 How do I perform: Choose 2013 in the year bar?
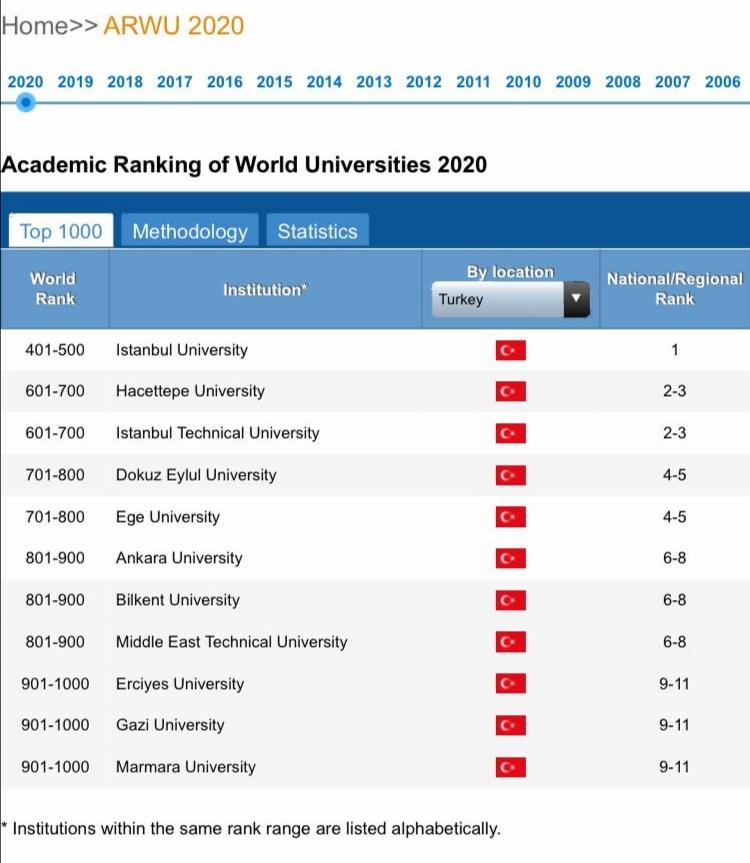[x=374, y=82]
